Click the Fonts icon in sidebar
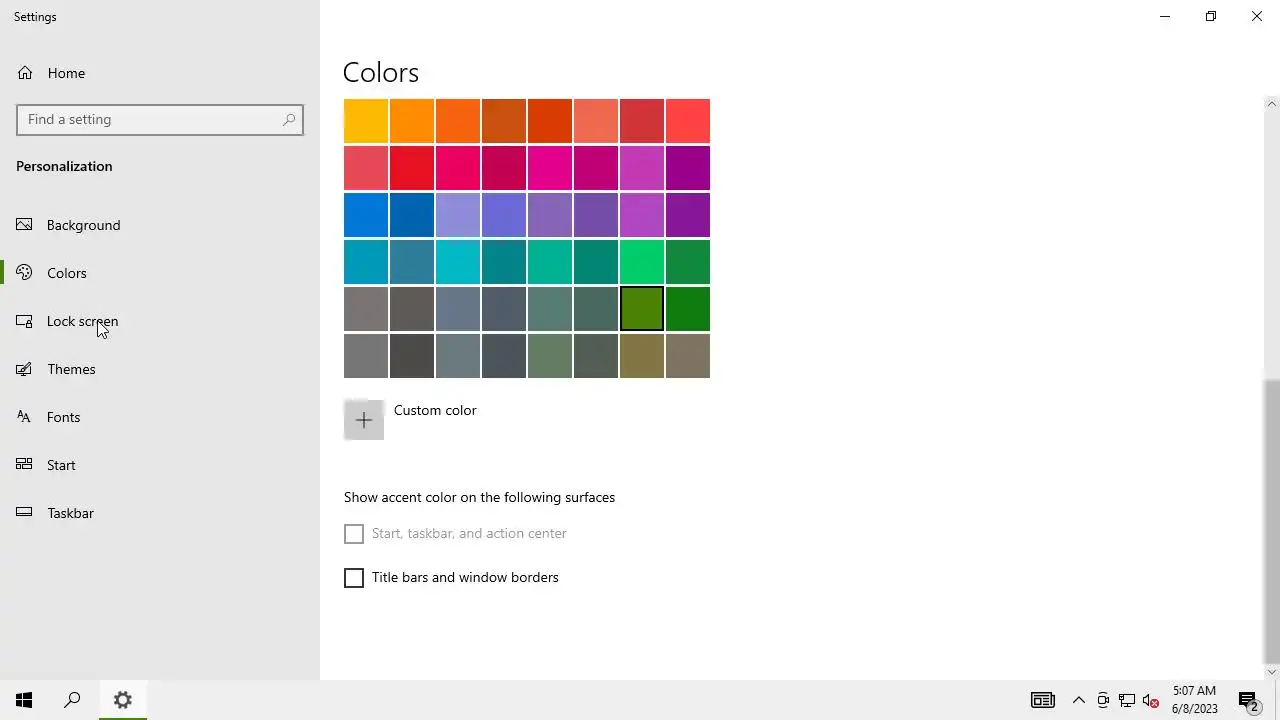Image resolution: width=1280 pixels, height=720 pixels. [x=25, y=417]
